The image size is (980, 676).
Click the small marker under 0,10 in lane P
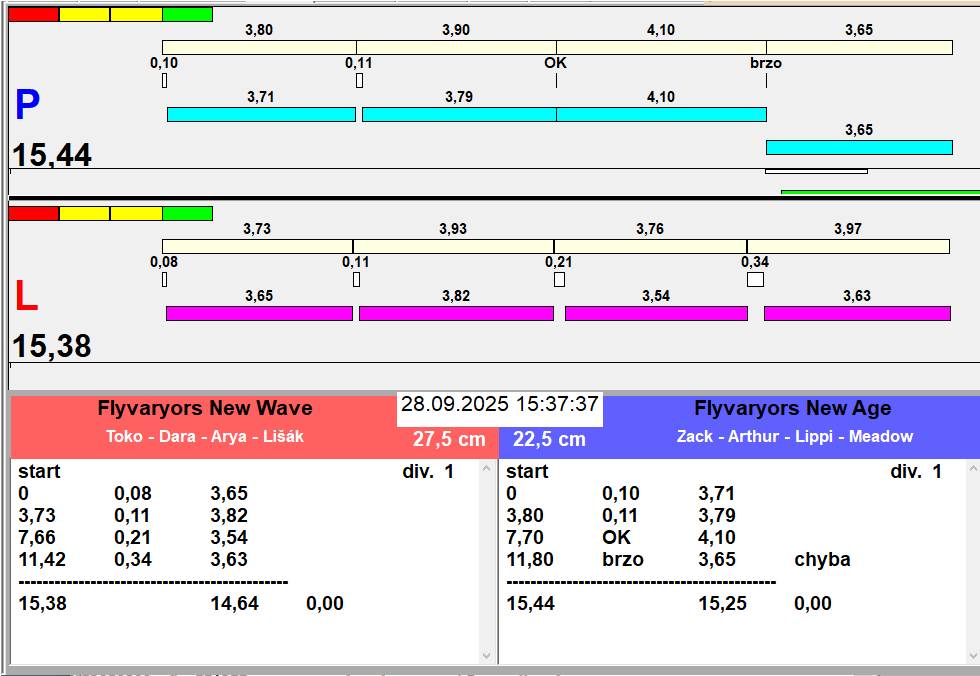pos(164,81)
